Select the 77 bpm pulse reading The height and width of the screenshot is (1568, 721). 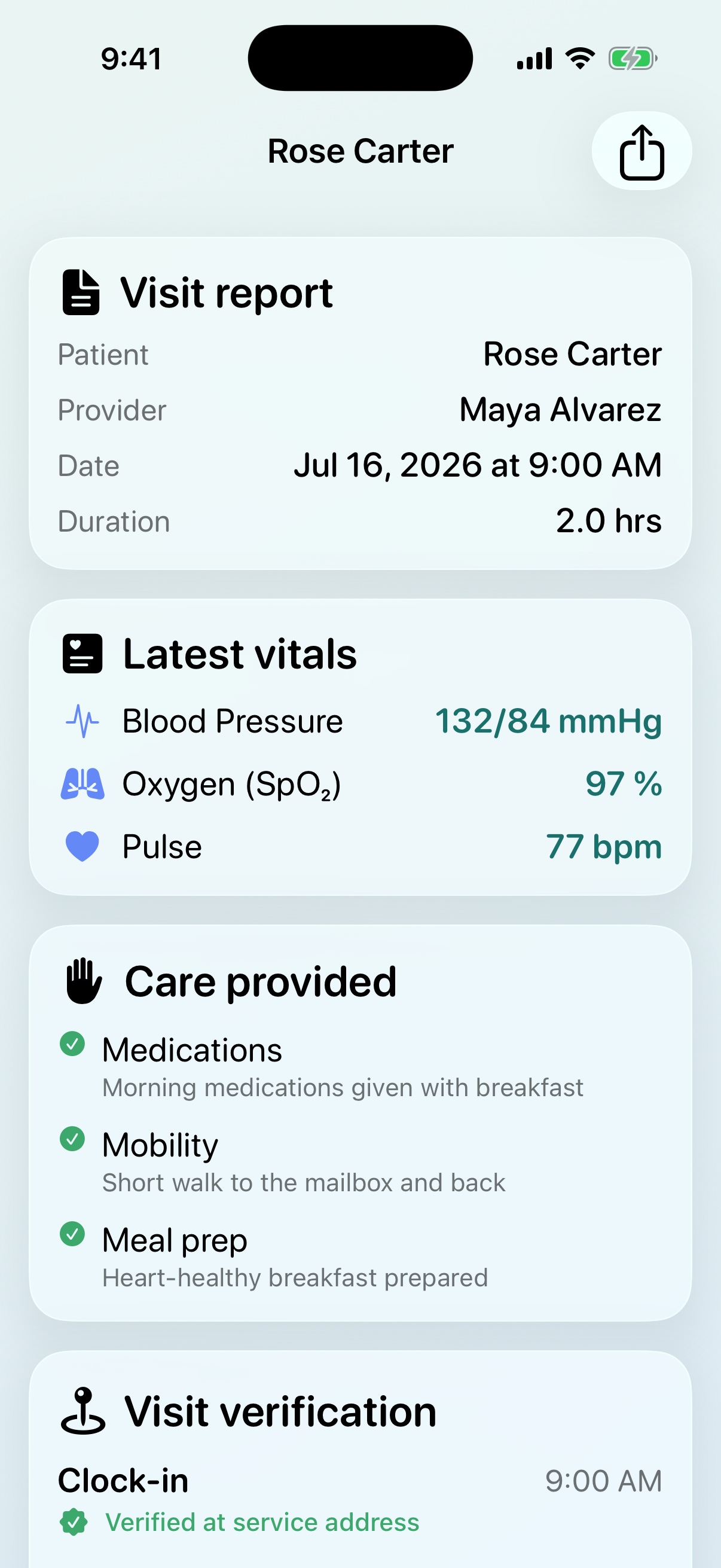coord(604,847)
